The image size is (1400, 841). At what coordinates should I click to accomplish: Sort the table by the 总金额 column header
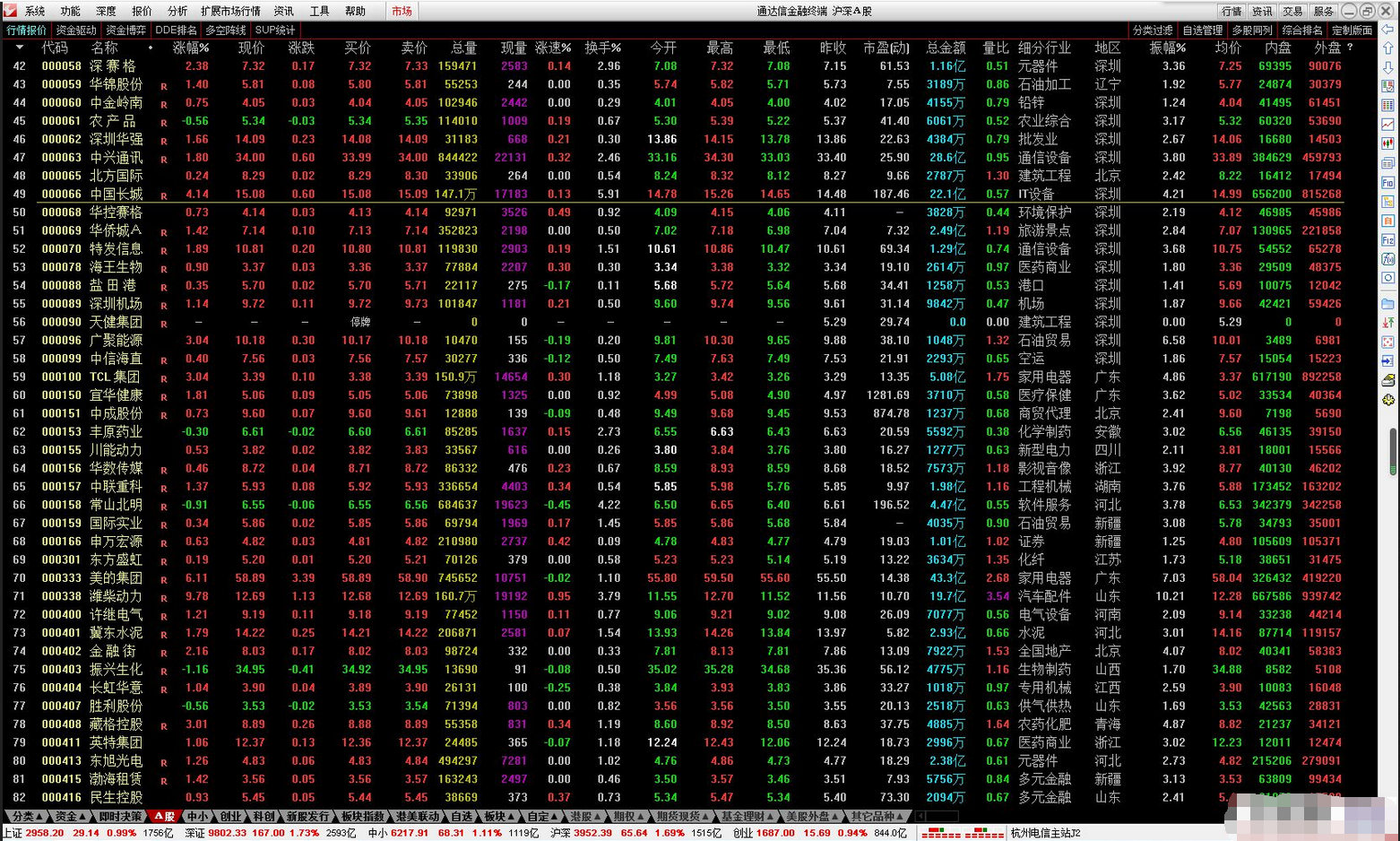pyautogui.click(x=946, y=48)
